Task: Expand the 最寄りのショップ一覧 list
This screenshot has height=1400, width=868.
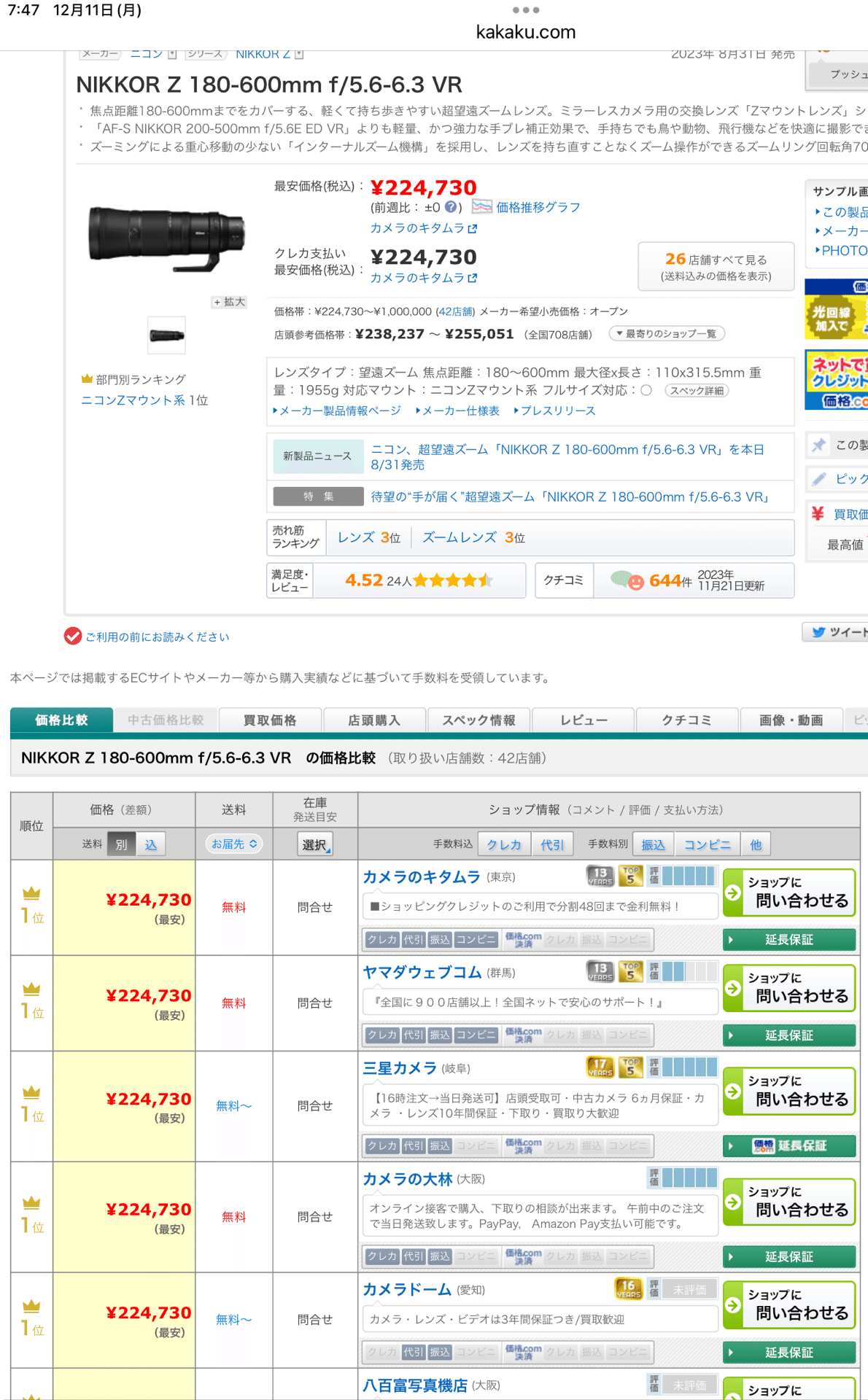Action: 667,333
